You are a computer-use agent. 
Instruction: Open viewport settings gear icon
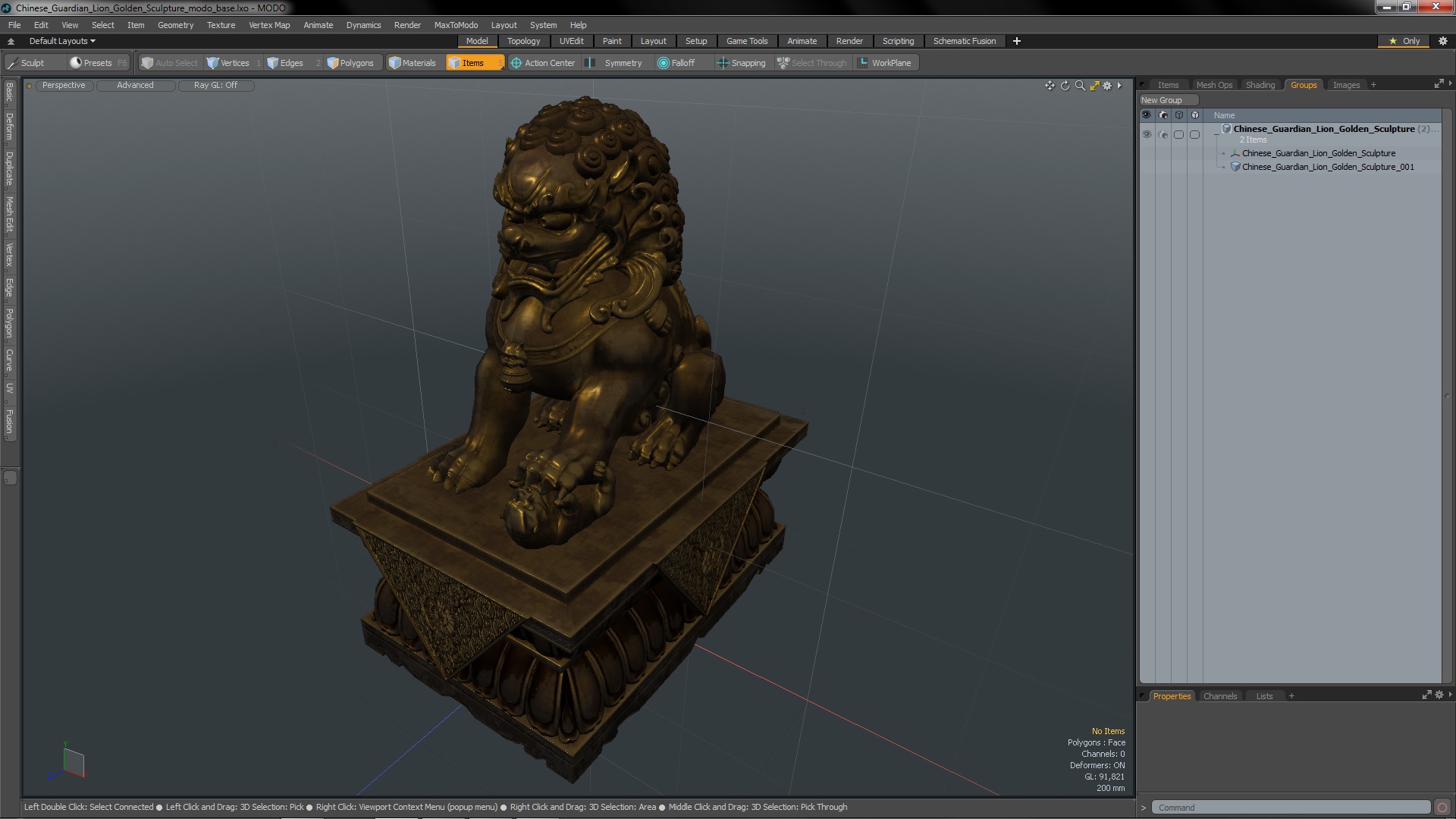(x=1107, y=86)
